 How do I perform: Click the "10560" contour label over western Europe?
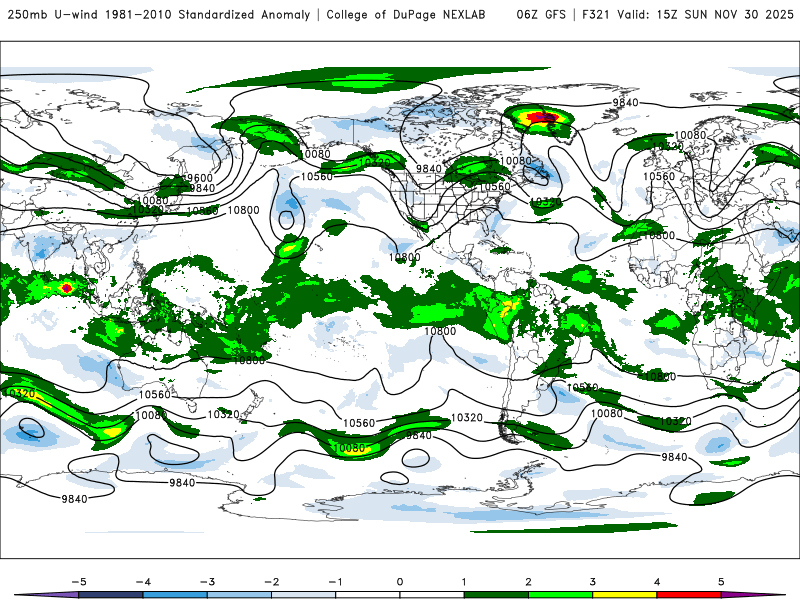click(659, 177)
